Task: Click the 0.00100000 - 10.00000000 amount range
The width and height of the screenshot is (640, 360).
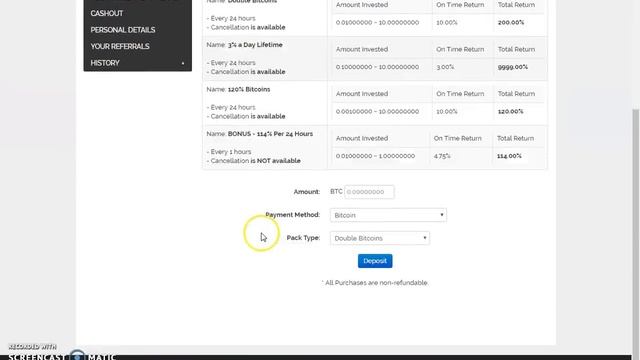Action: pyautogui.click(x=377, y=111)
